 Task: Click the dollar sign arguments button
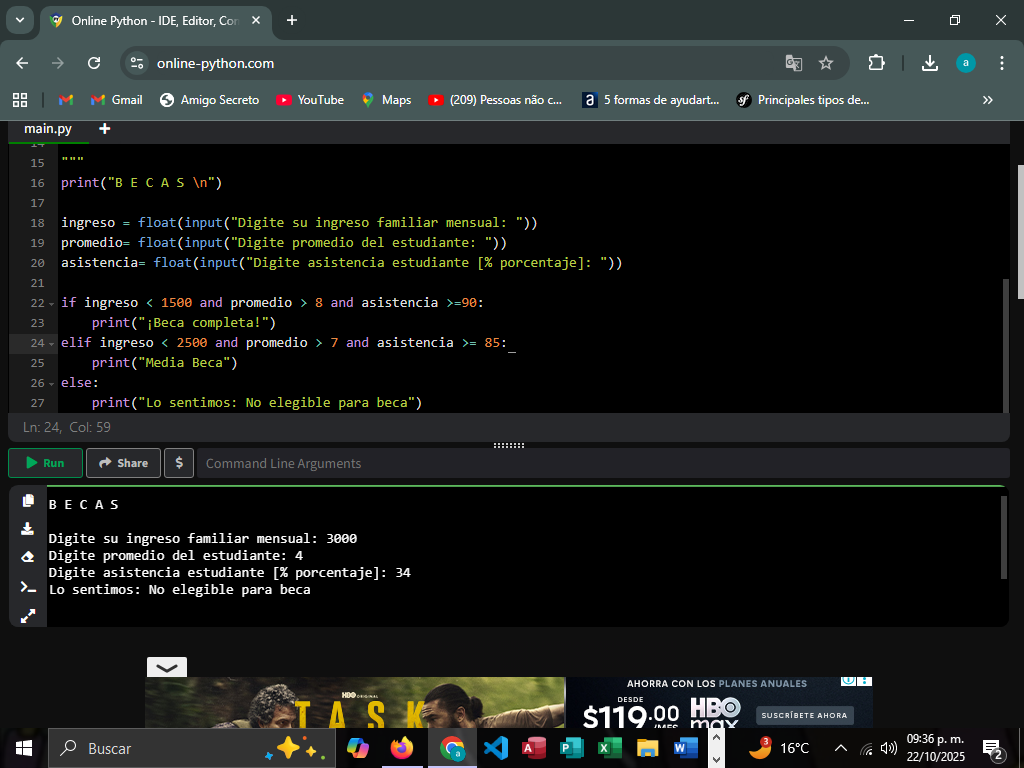(178, 463)
